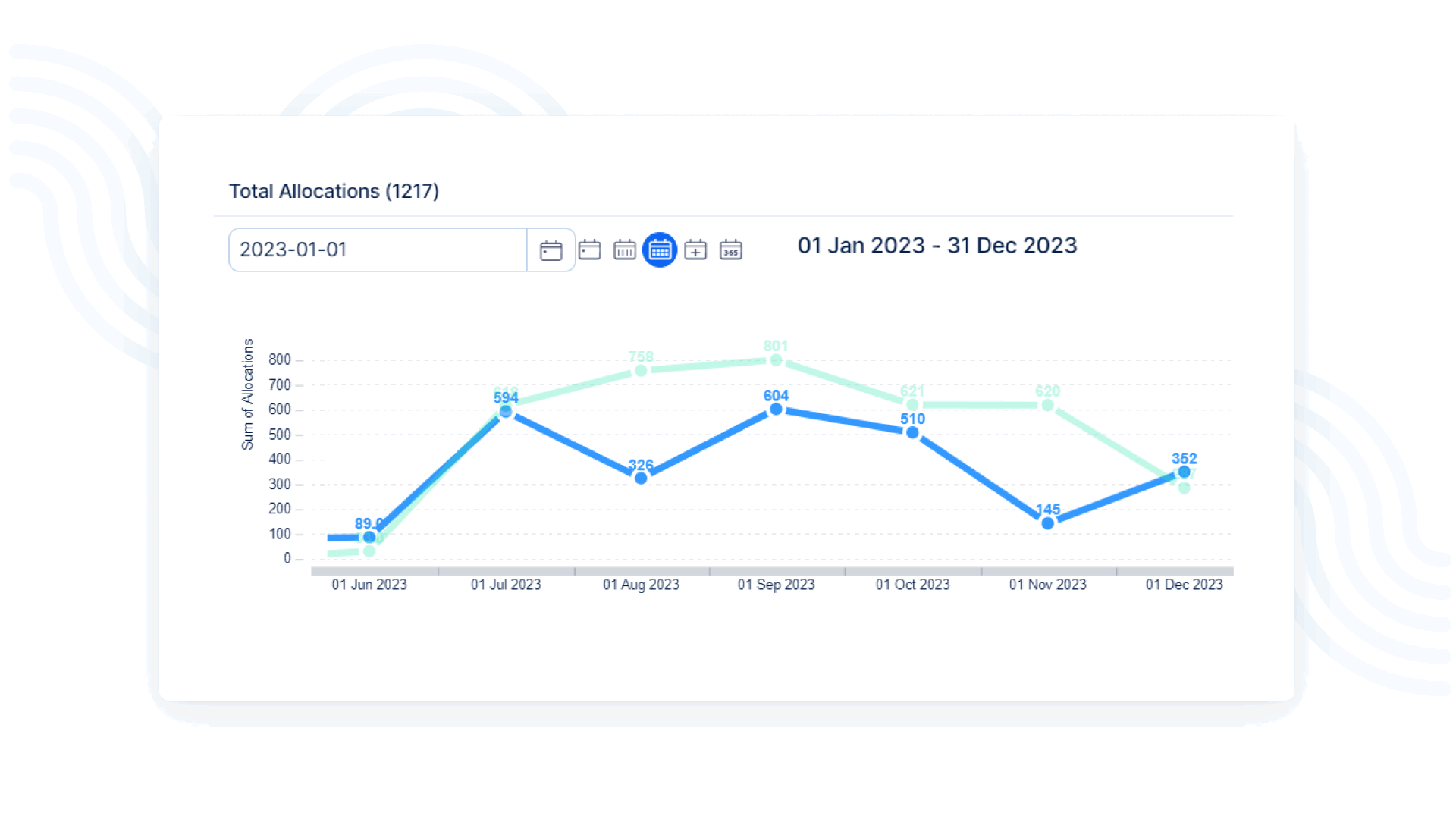
Task: Select the calendar icon with plus sign
Action: (x=695, y=250)
